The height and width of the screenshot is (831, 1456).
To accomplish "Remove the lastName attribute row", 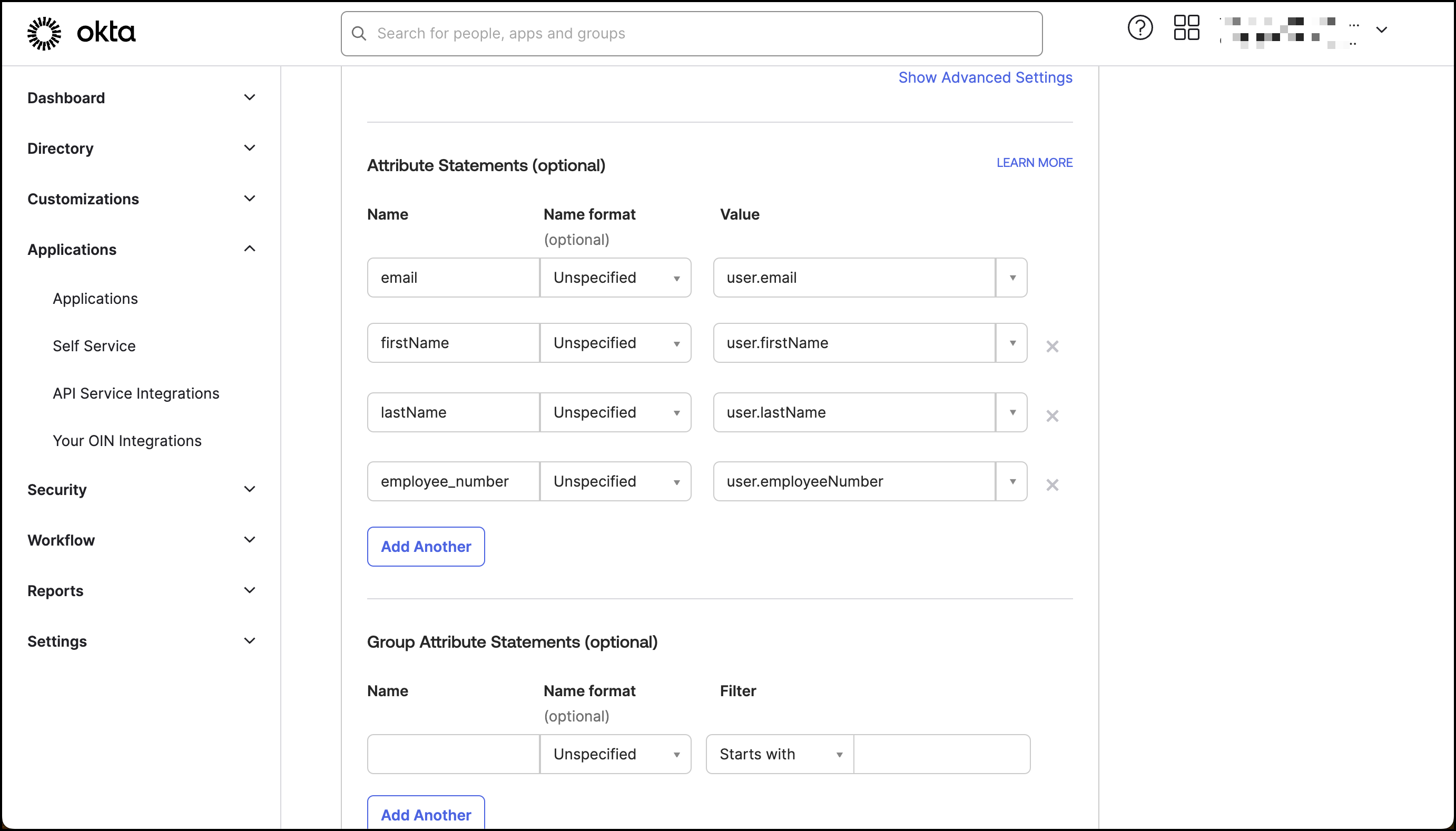I will [1052, 416].
